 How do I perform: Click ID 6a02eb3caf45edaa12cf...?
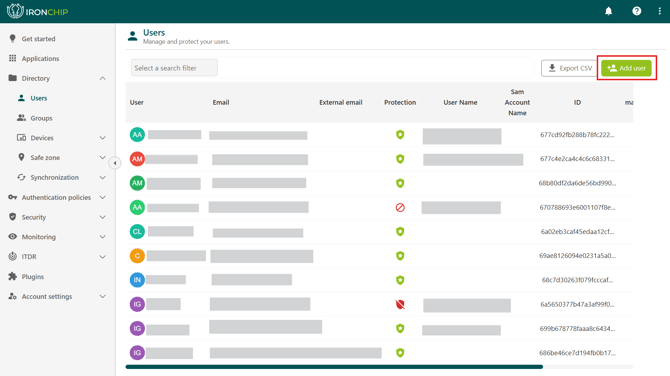577,232
